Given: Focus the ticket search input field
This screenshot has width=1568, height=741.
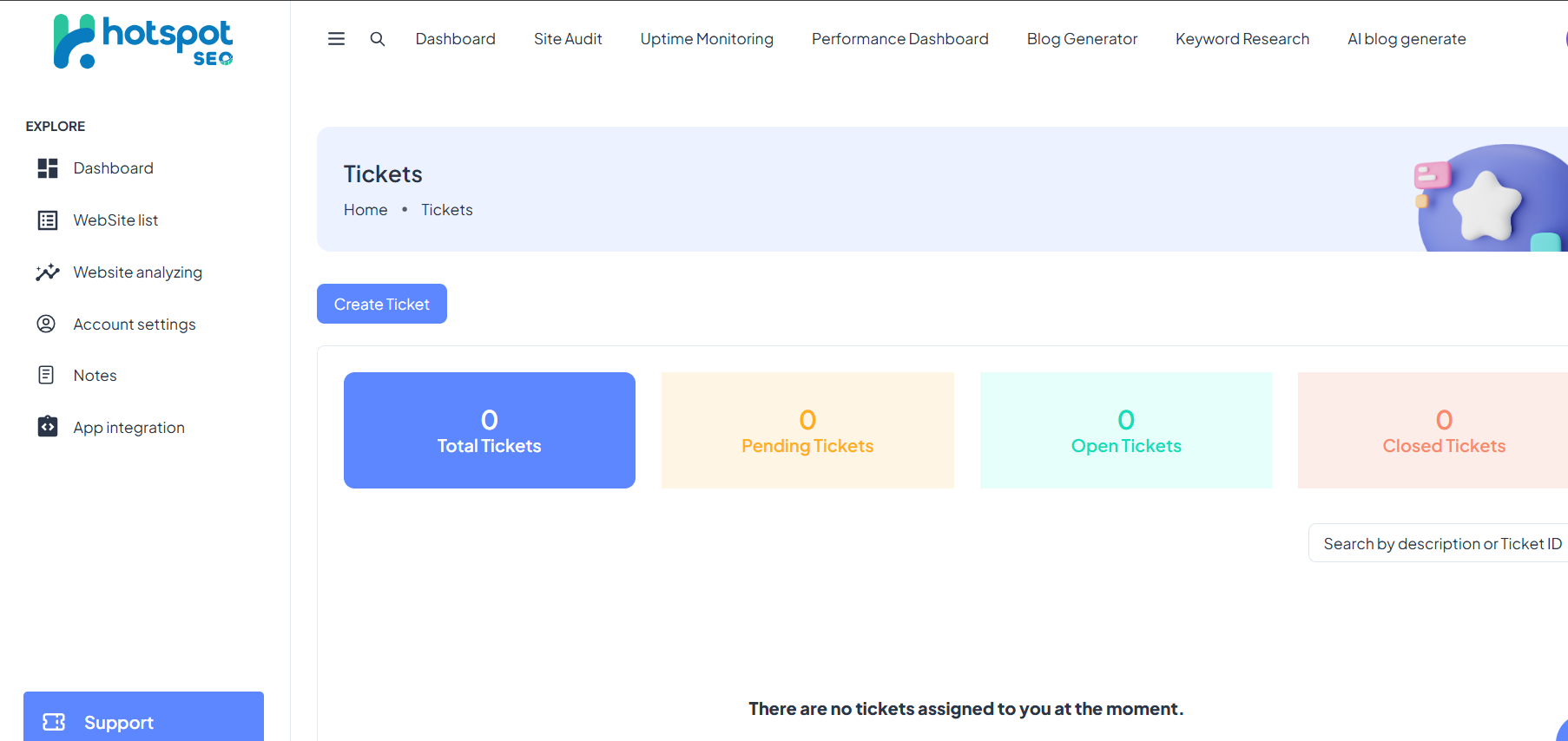Looking at the screenshot, I should click(1441, 544).
